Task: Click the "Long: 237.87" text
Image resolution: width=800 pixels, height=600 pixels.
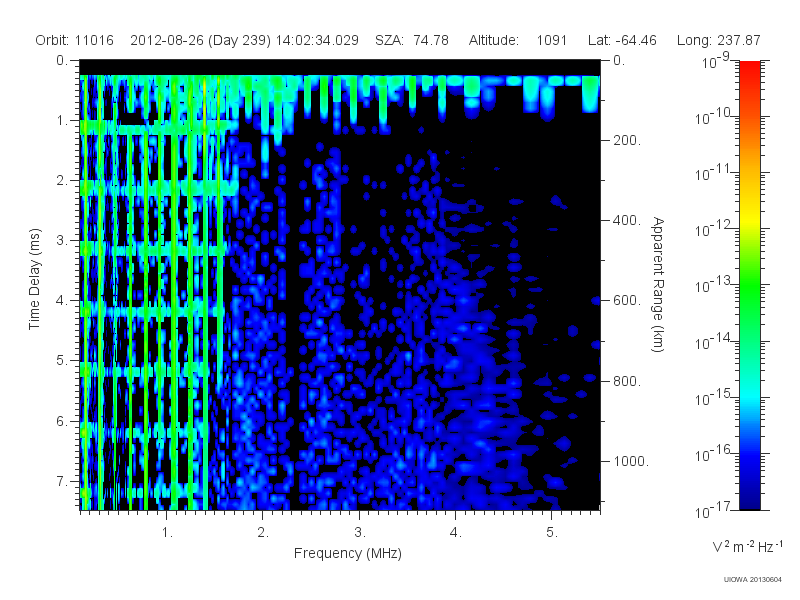Action: point(719,40)
